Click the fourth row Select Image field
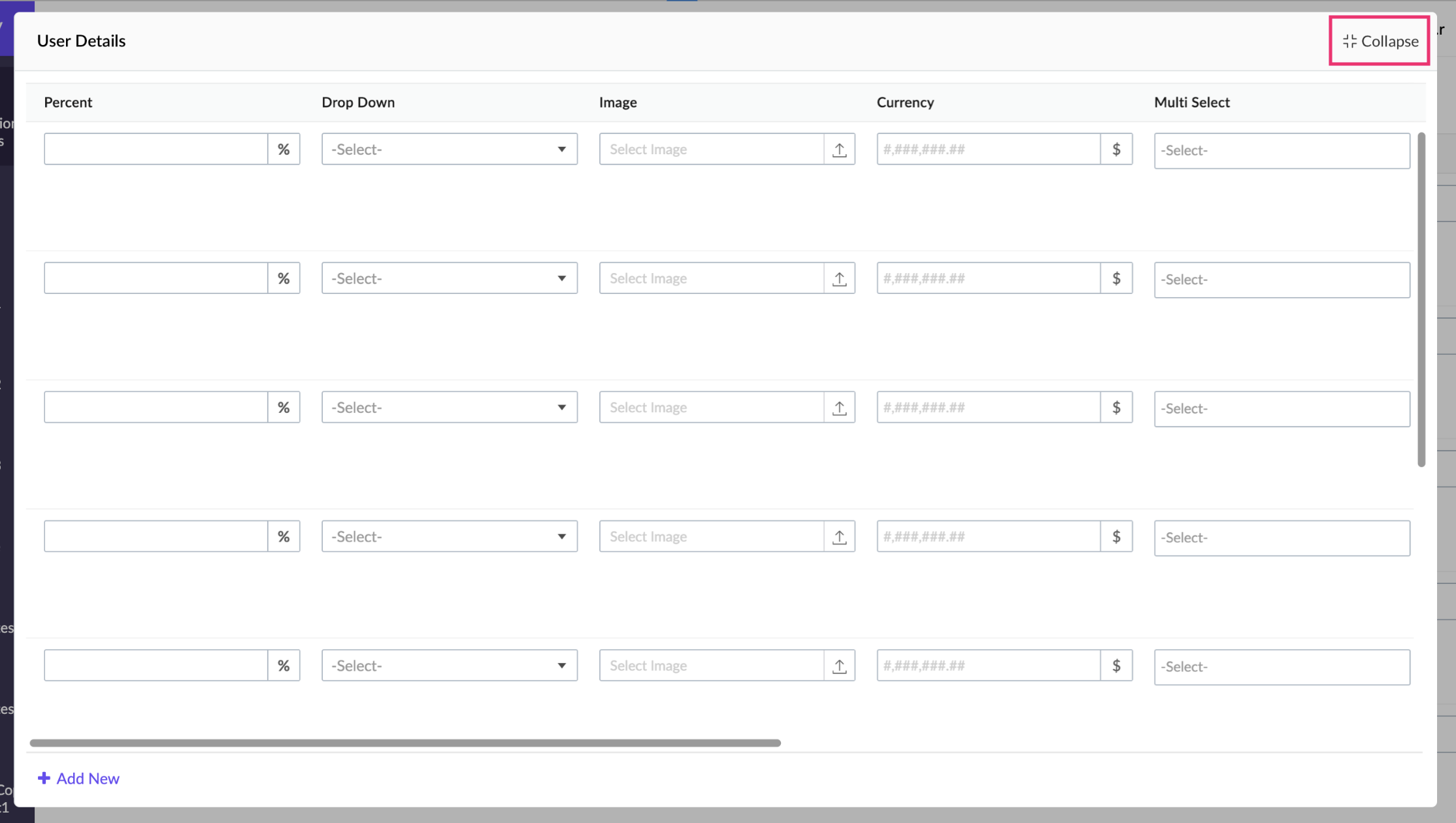The height and width of the screenshot is (823, 1456). (711, 536)
